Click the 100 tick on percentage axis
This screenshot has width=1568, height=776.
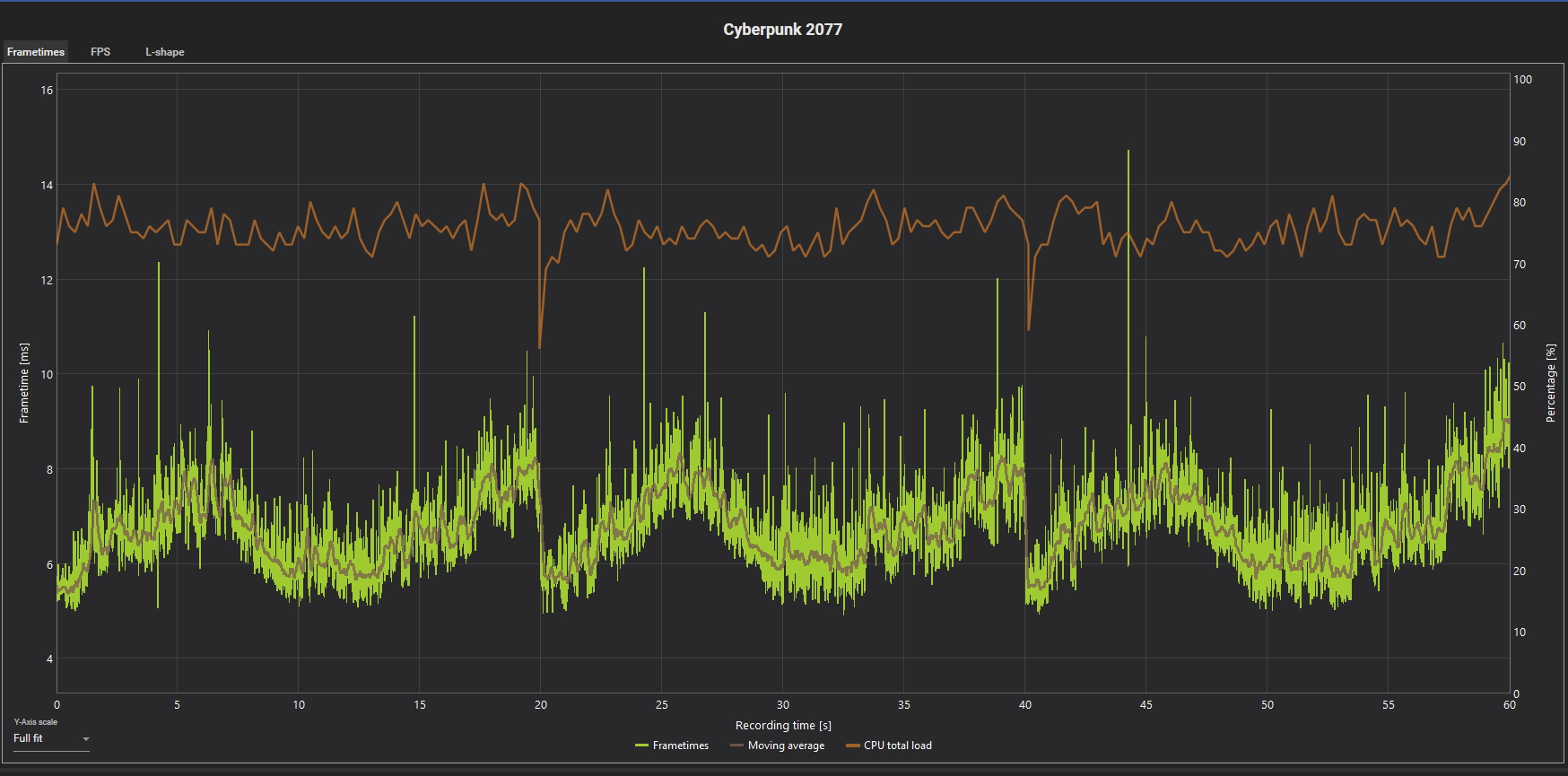tap(1523, 80)
